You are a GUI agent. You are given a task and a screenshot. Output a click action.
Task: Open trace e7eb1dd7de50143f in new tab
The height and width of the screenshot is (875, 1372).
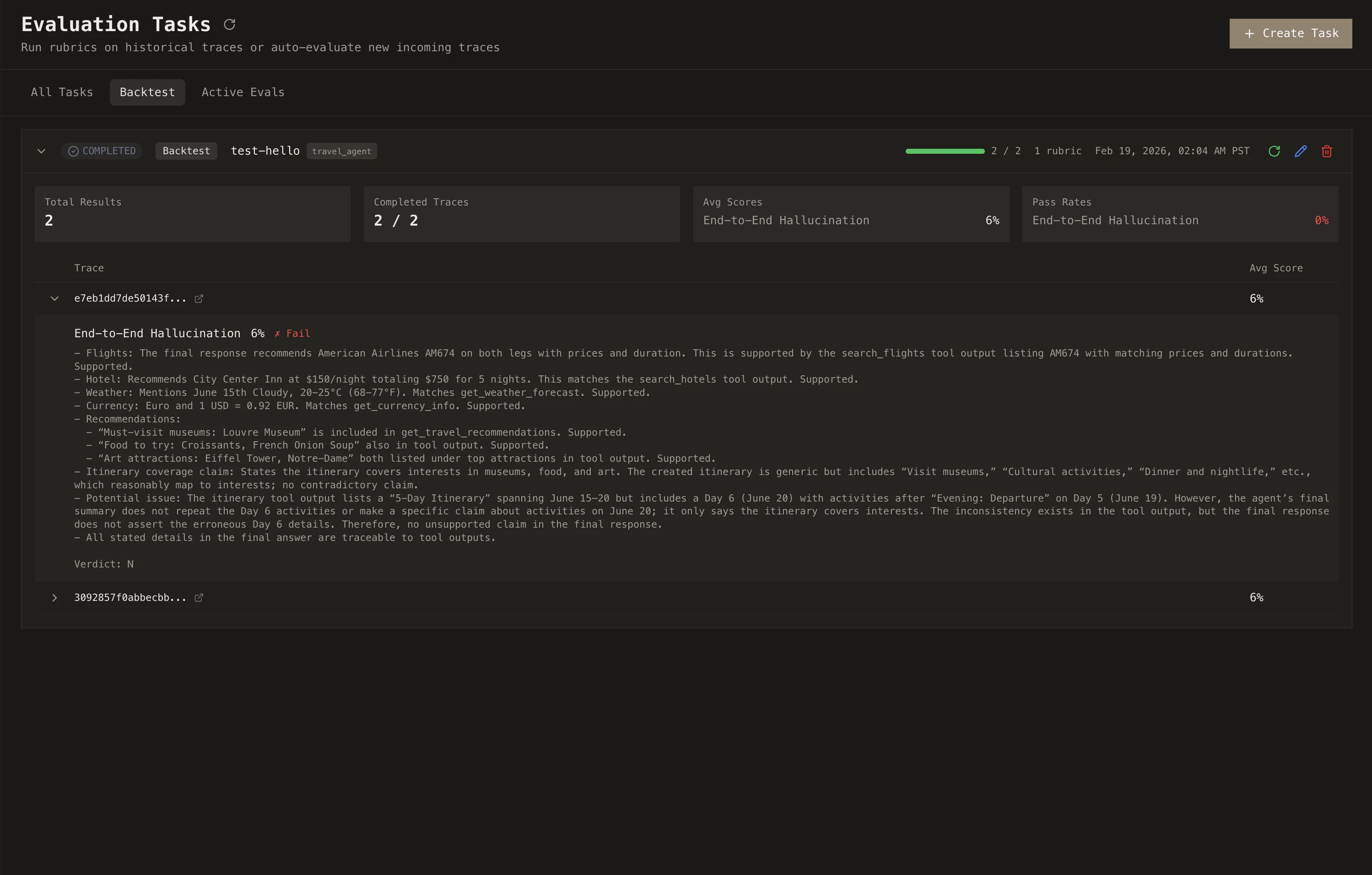pyautogui.click(x=199, y=298)
